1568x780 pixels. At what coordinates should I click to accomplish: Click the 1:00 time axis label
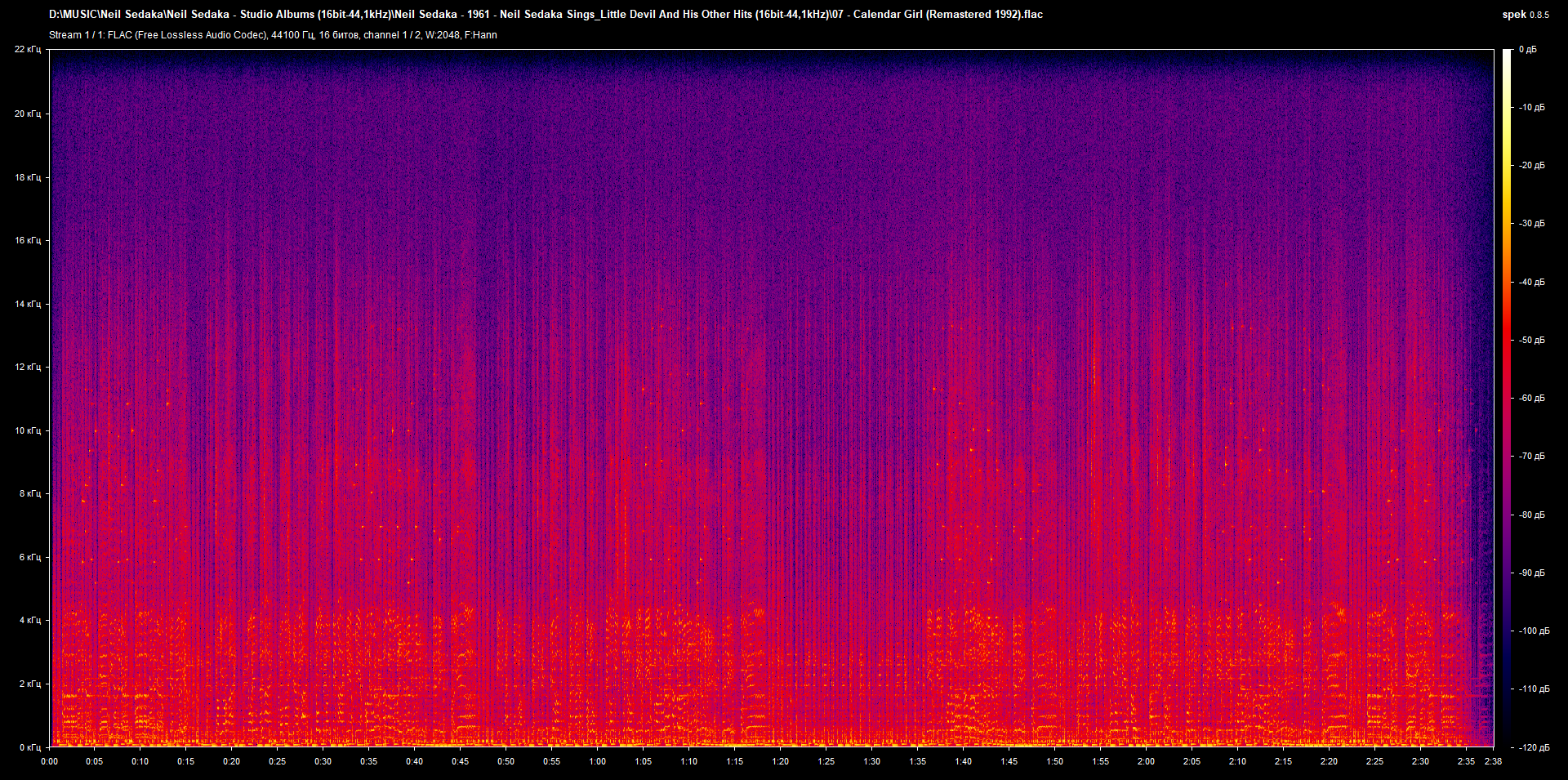pyautogui.click(x=598, y=761)
